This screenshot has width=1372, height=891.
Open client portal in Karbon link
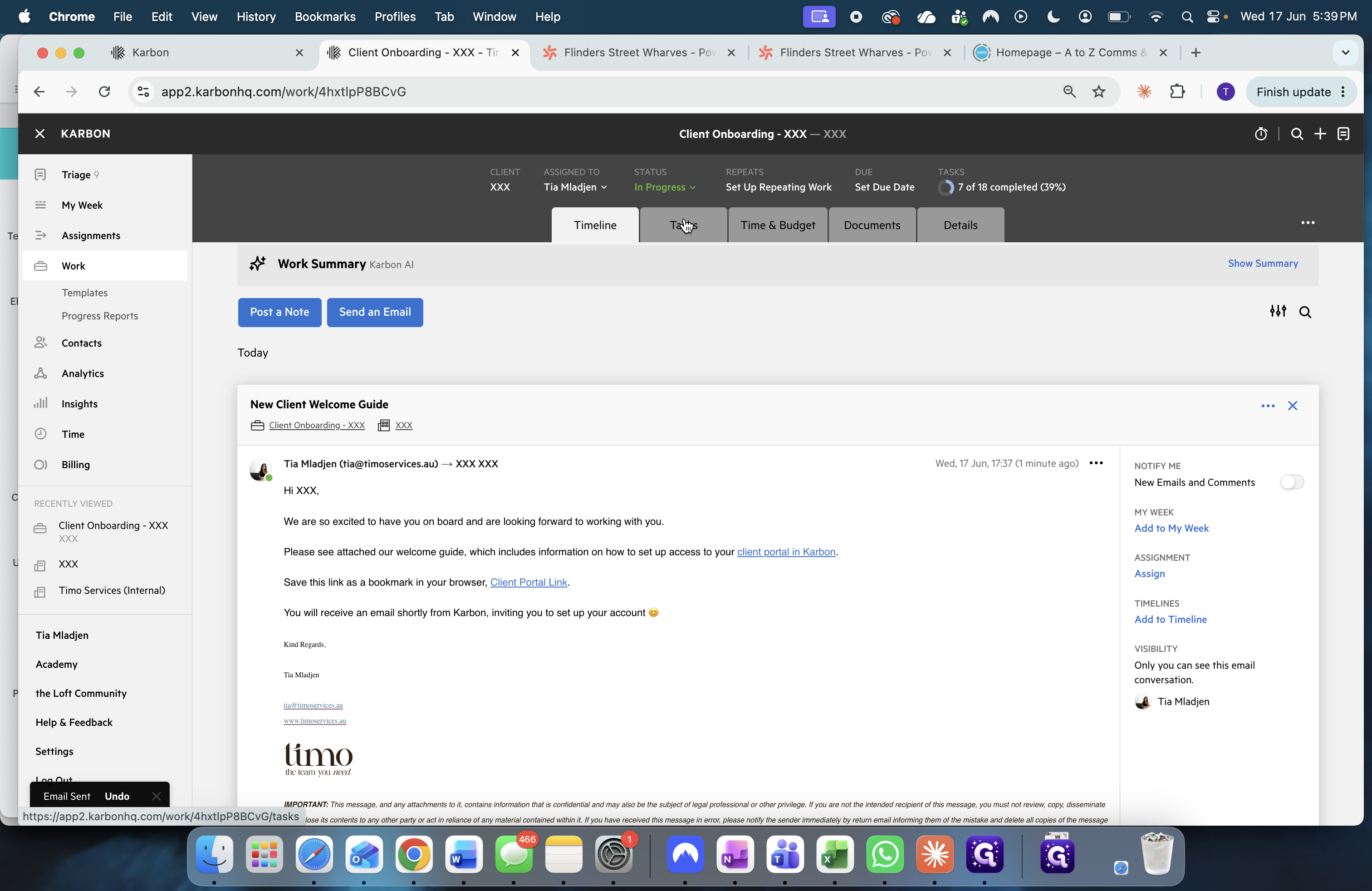pos(786,552)
